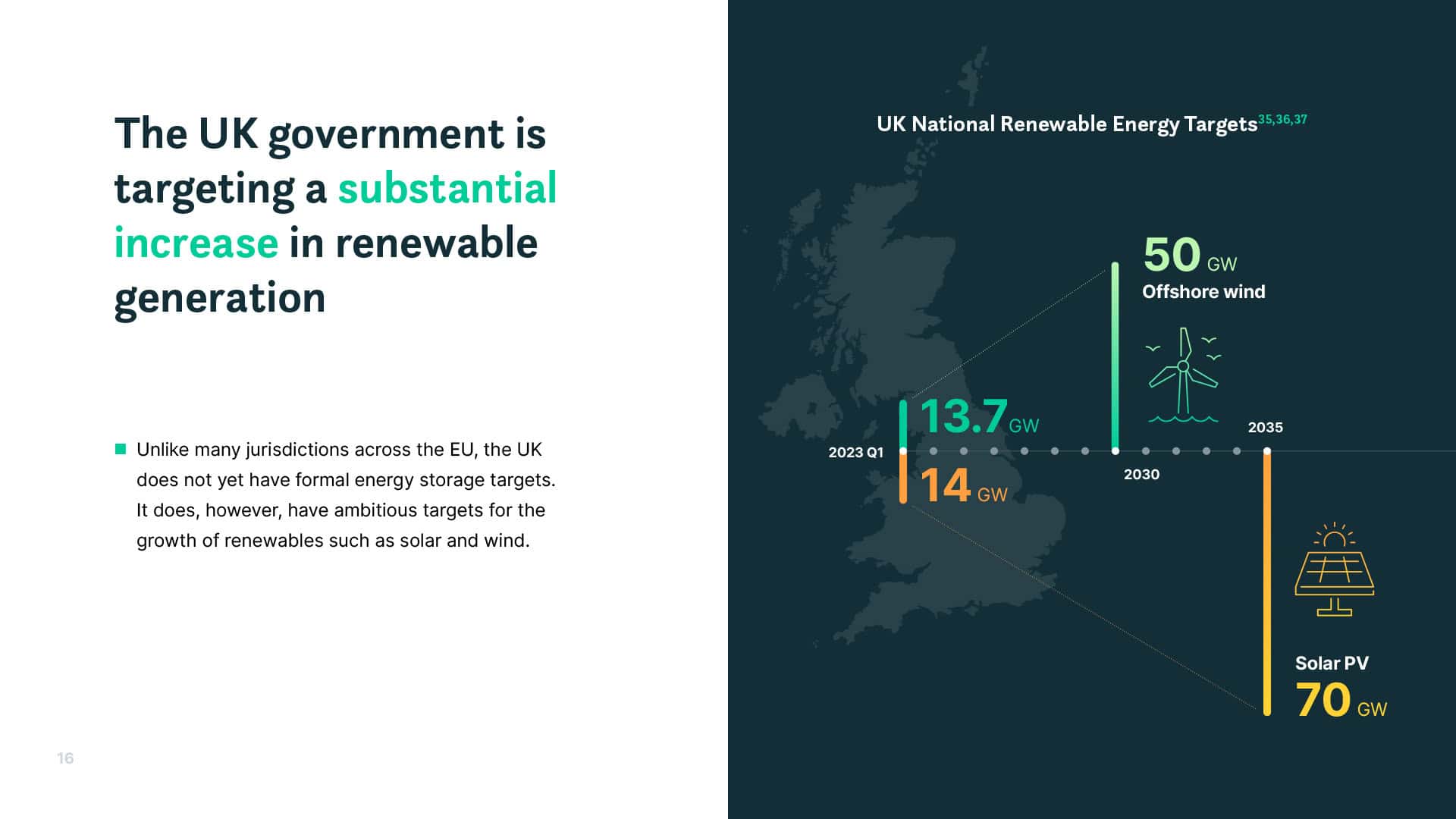Click the page number 16

[x=65, y=758]
